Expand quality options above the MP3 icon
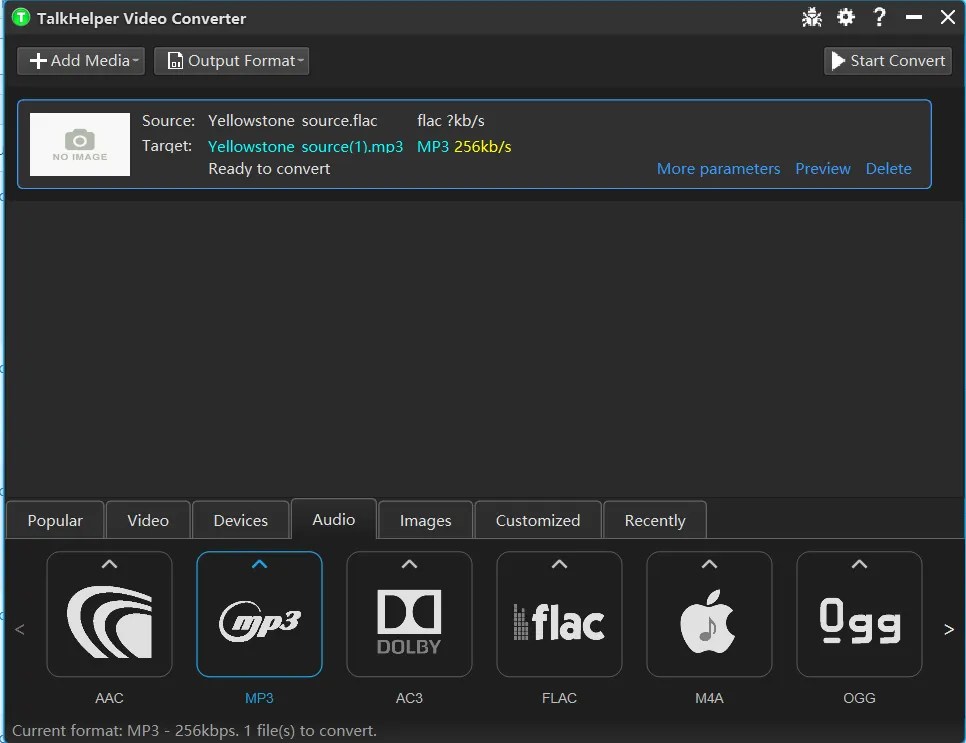Image resolution: width=966 pixels, height=743 pixels. (x=259, y=566)
